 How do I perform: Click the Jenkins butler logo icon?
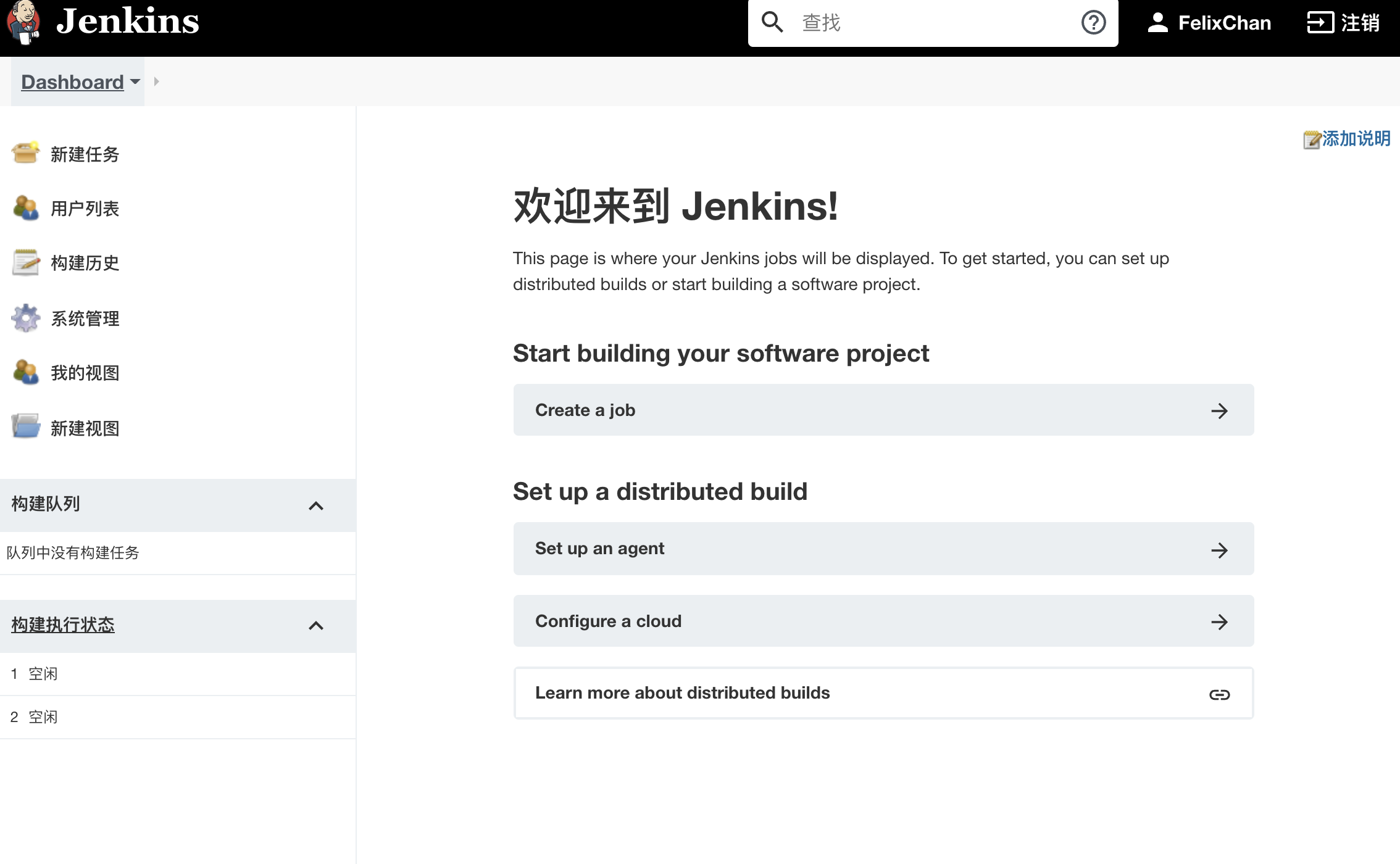point(23,23)
